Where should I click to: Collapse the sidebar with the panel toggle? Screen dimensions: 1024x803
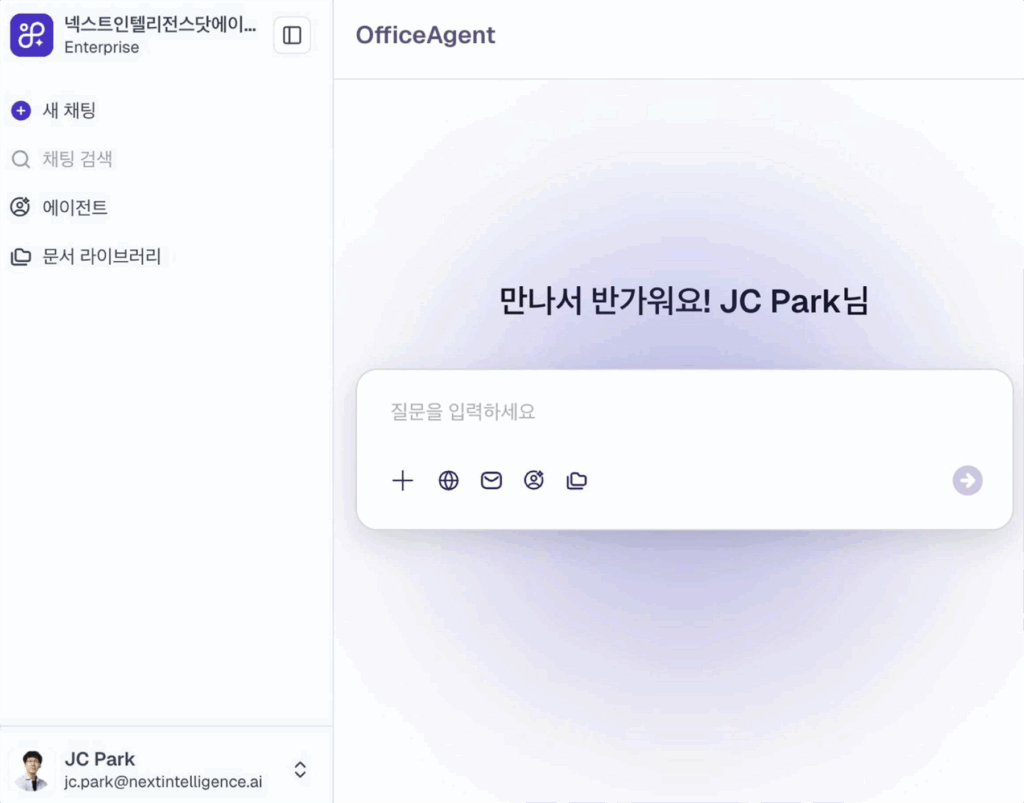click(x=292, y=36)
